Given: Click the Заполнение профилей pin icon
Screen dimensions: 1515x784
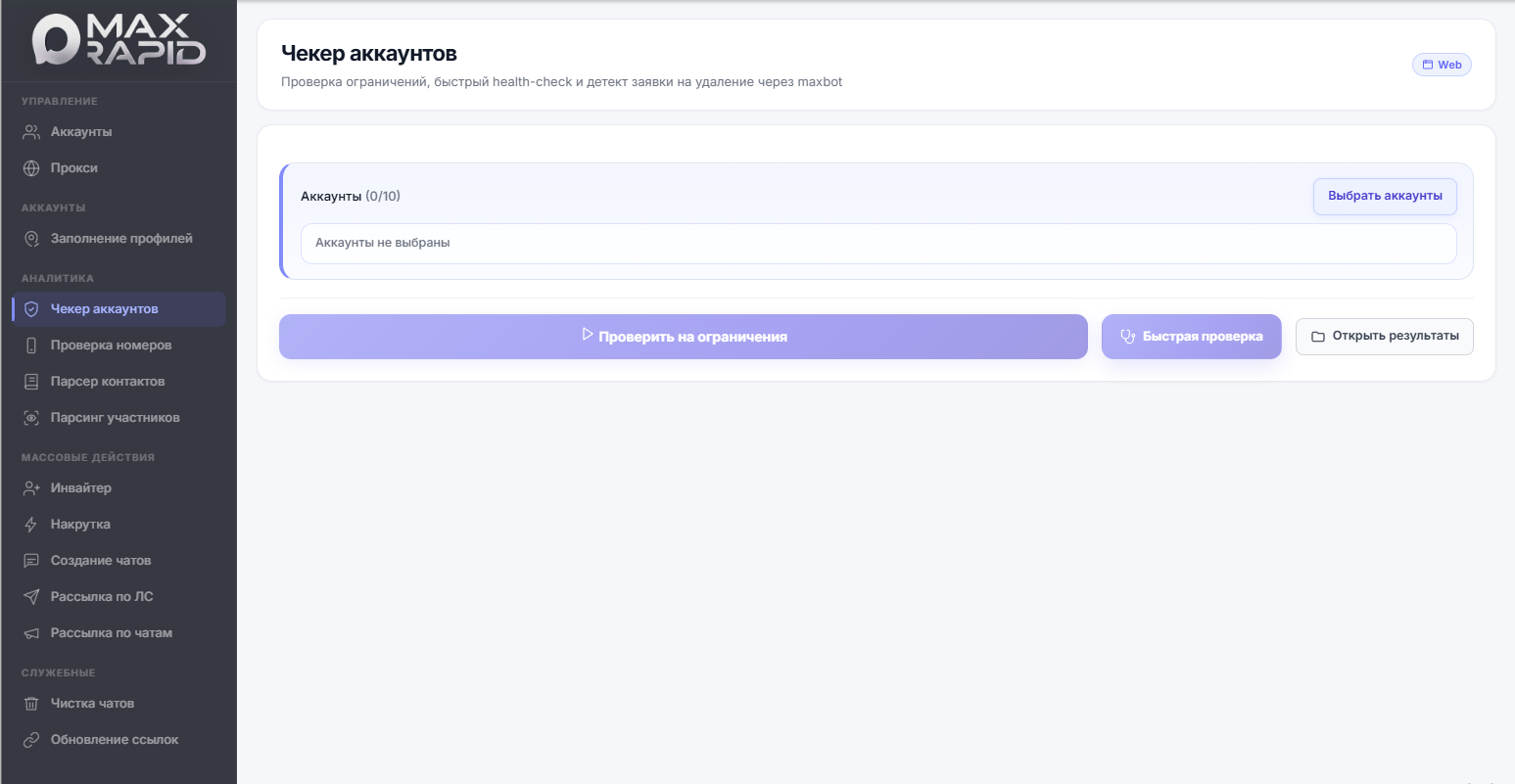Looking at the screenshot, I should click(31, 239).
